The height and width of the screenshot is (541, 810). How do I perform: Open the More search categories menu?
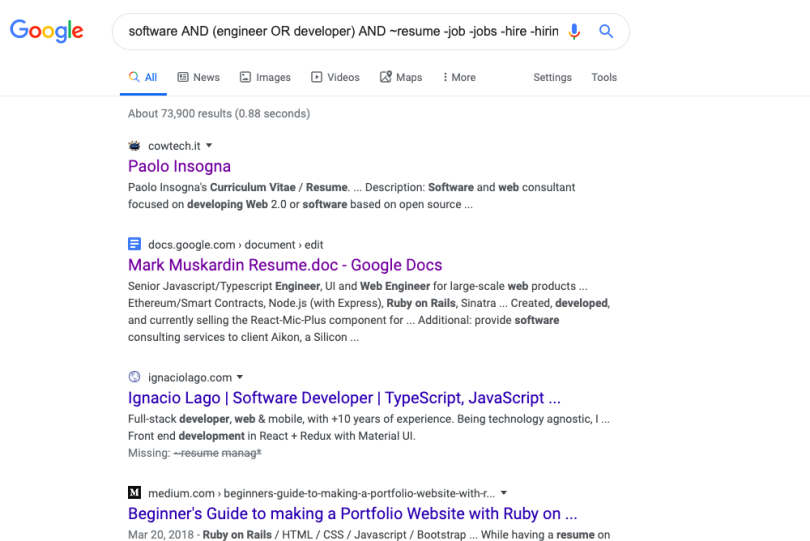[x=459, y=78]
